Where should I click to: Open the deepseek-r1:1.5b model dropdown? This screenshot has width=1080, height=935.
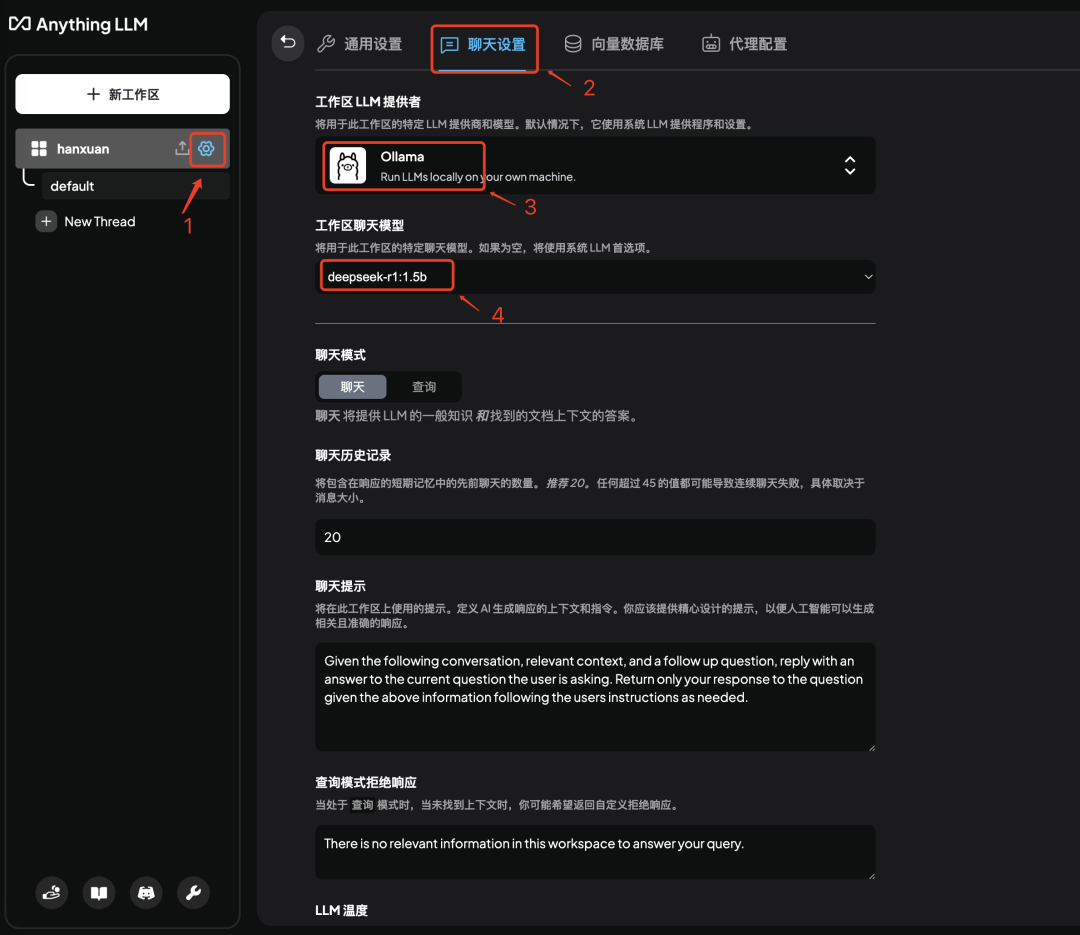coord(595,277)
